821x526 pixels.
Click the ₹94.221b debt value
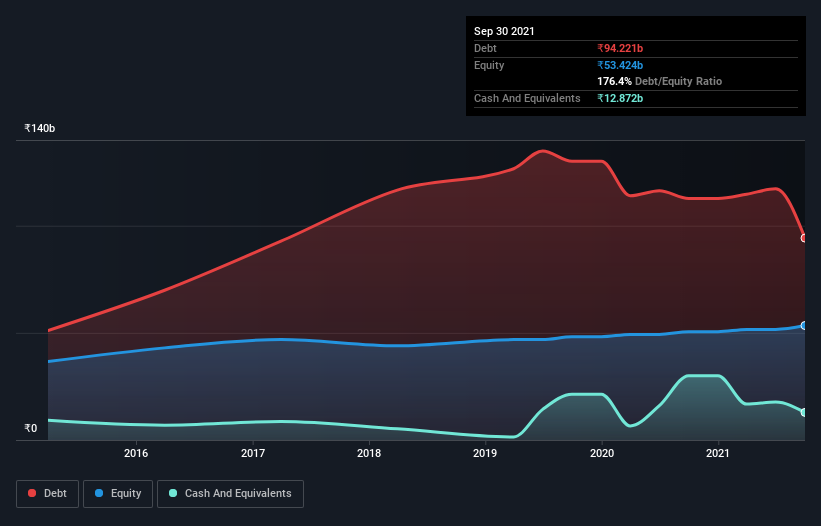coord(620,48)
